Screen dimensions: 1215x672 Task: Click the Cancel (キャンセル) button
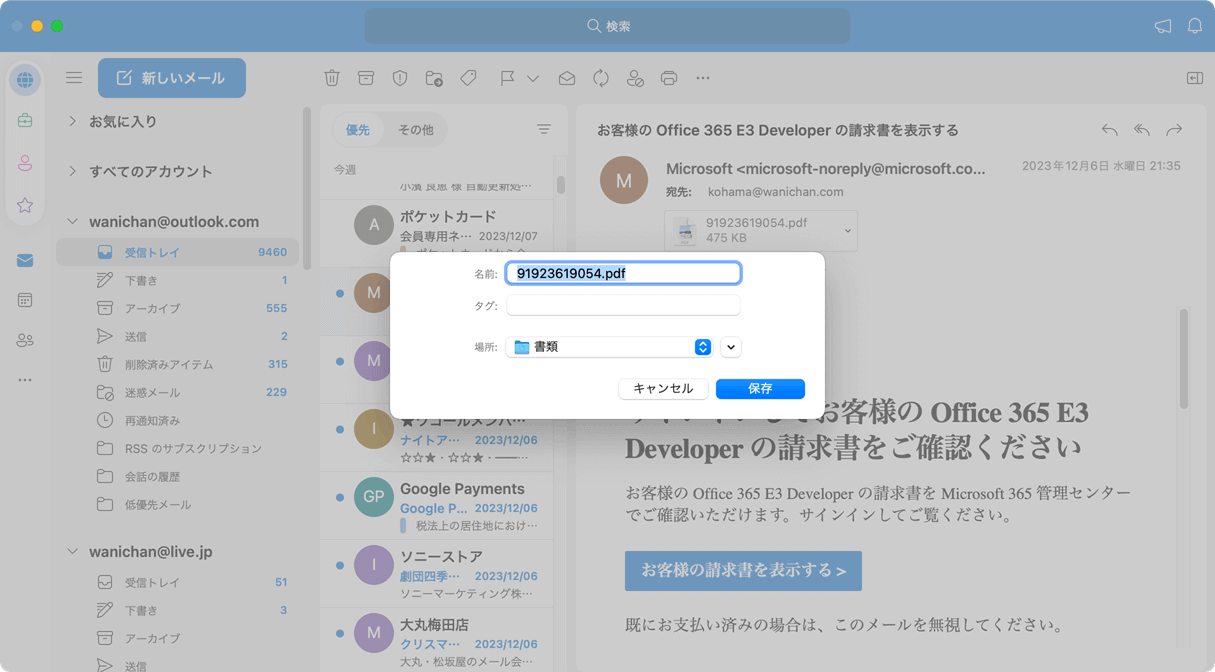coord(663,389)
